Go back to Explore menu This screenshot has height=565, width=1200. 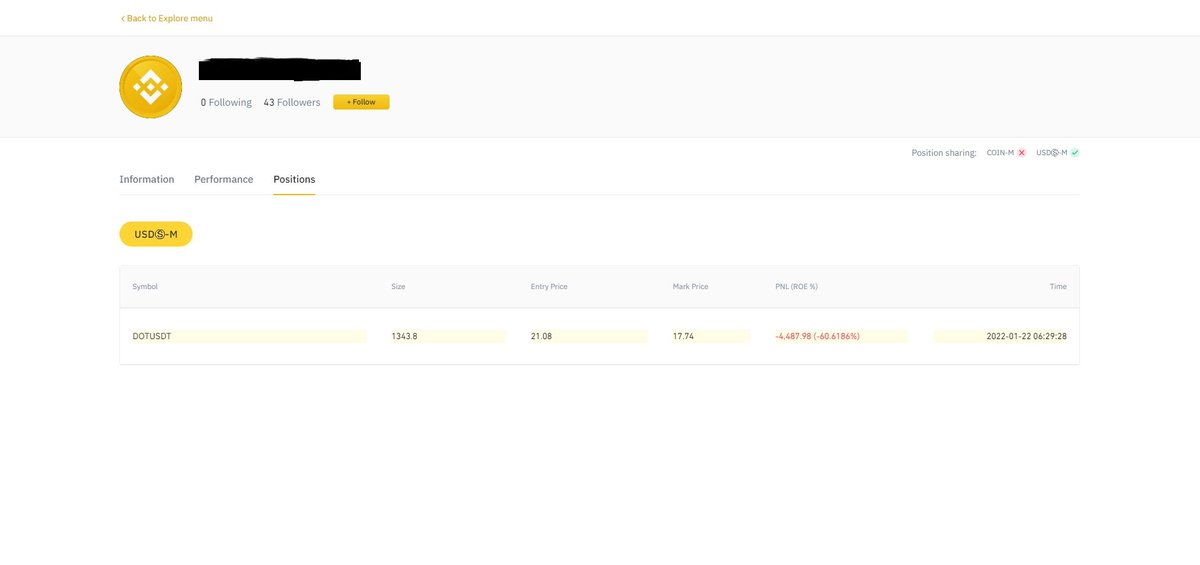(x=166, y=18)
